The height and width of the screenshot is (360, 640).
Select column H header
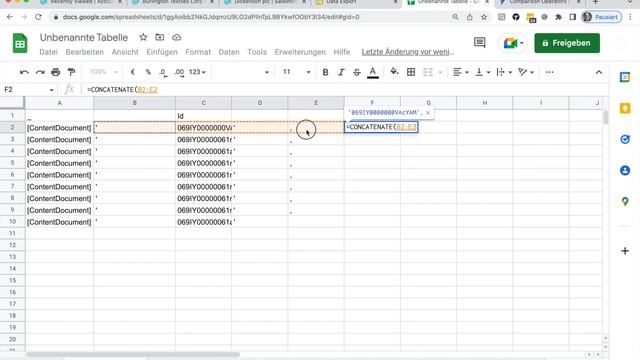(x=484, y=103)
